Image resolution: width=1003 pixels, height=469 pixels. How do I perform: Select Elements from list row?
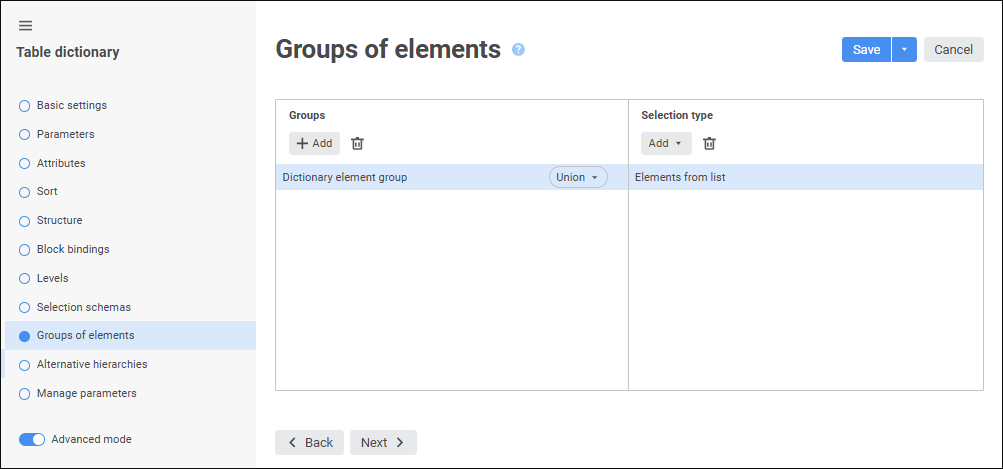[x=806, y=177]
